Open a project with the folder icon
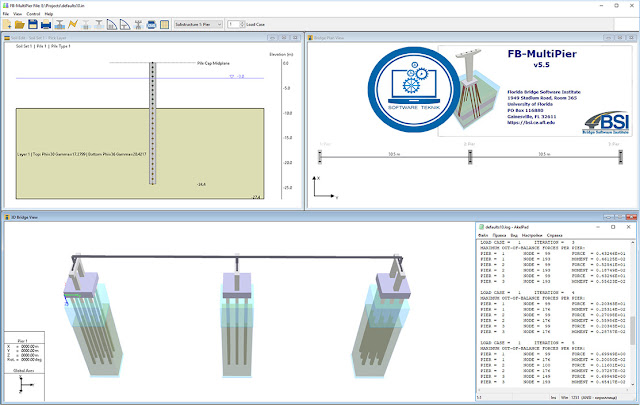640x405 pixels. click(20, 24)
